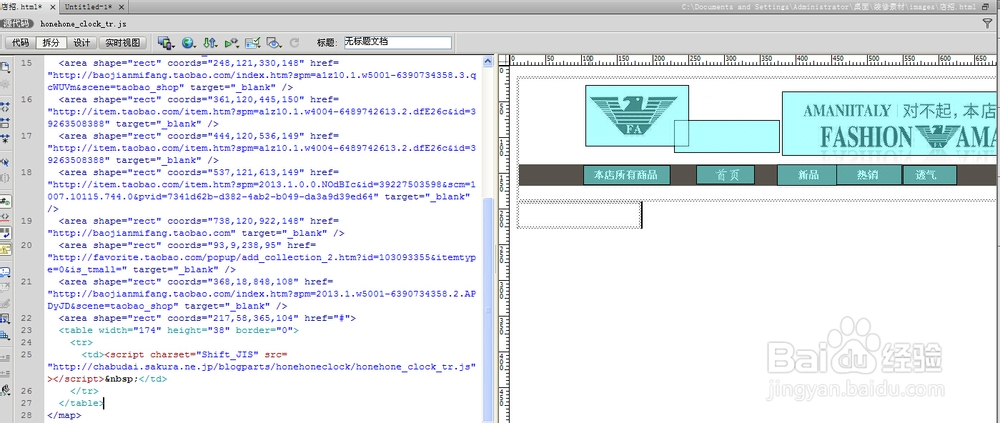
Task: Click the Select Parent Tag icon
Action: click(x=6, y=162)
